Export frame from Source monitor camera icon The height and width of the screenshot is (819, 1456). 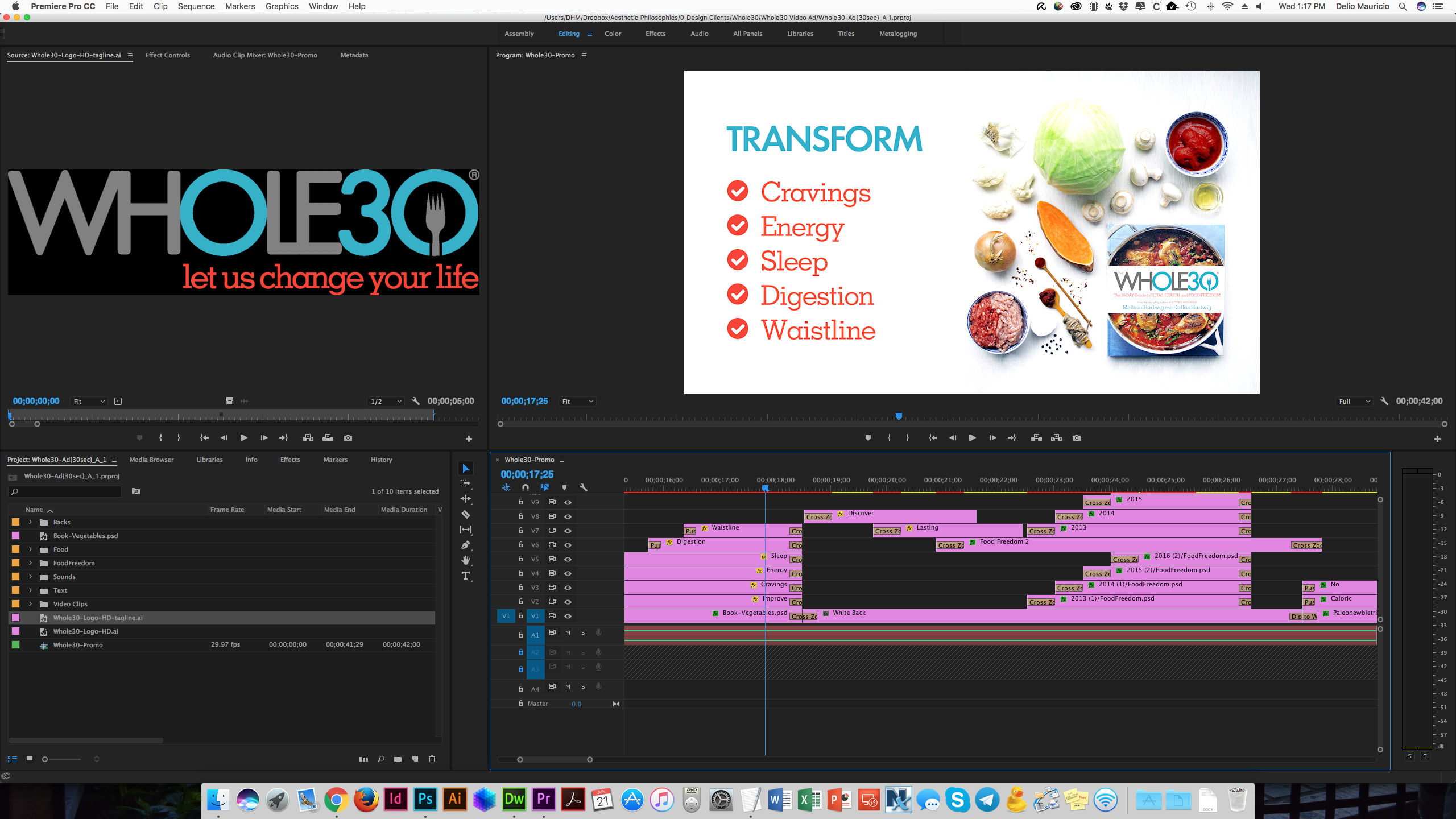pos(348,438)
